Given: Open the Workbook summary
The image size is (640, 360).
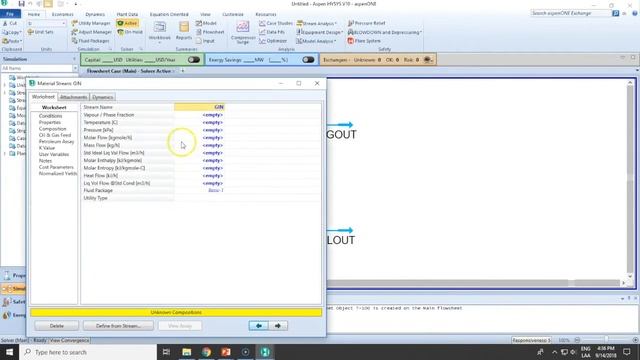Looking at the screenshot, I should [160, 31].
